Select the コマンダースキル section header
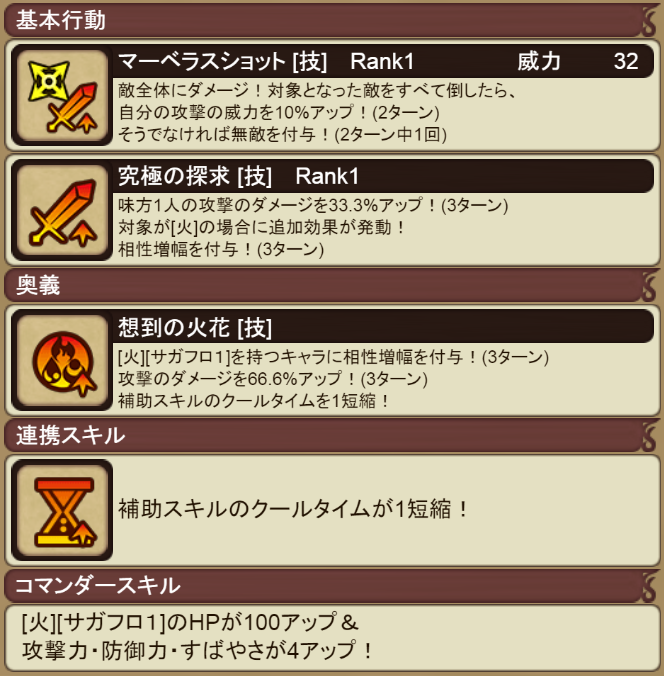Screen dimensions: 664x676 [x=332, y=585]
